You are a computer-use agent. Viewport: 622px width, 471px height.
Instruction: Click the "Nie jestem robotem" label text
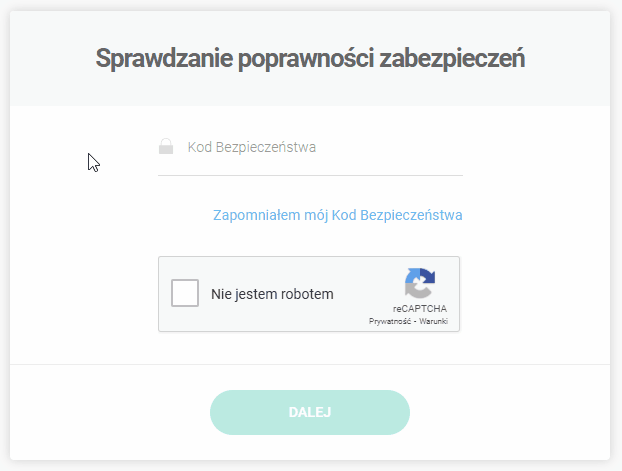pos(272,295)
